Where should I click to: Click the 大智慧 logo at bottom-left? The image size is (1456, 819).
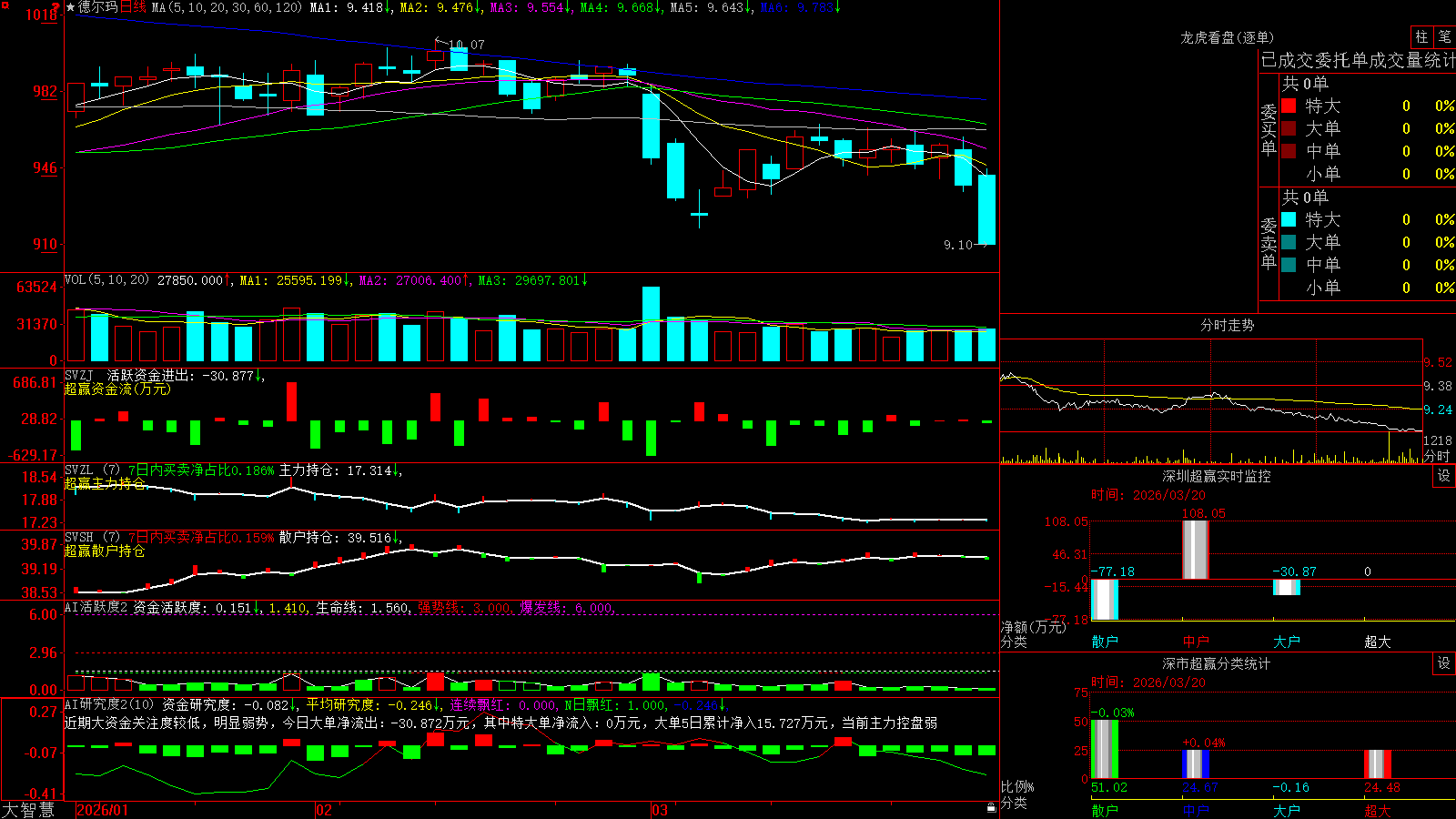click(x=28, y=810)
